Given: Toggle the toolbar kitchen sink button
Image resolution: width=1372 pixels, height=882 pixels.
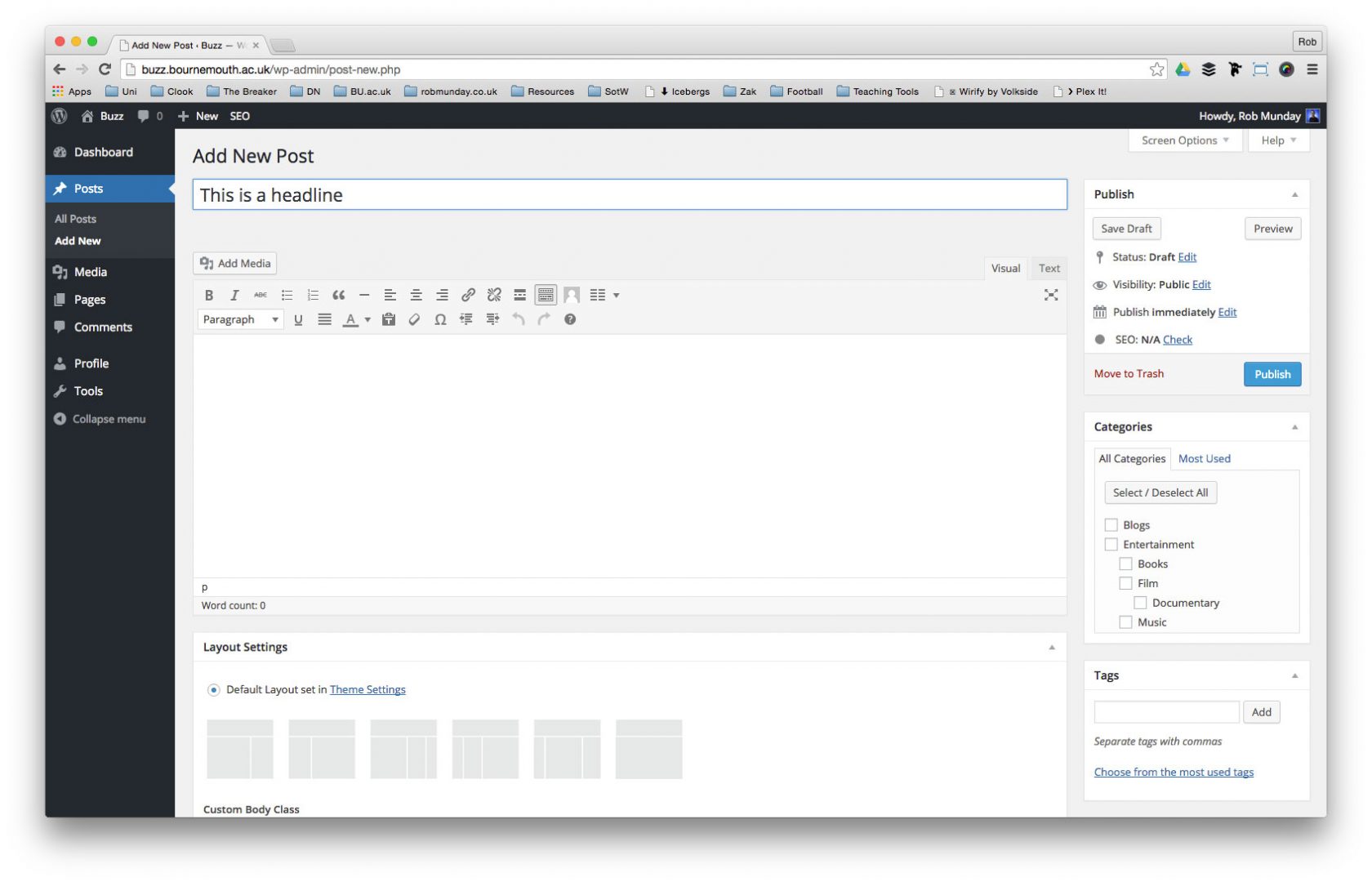Looking at the screenshot, I should click(x=546, y=295).
